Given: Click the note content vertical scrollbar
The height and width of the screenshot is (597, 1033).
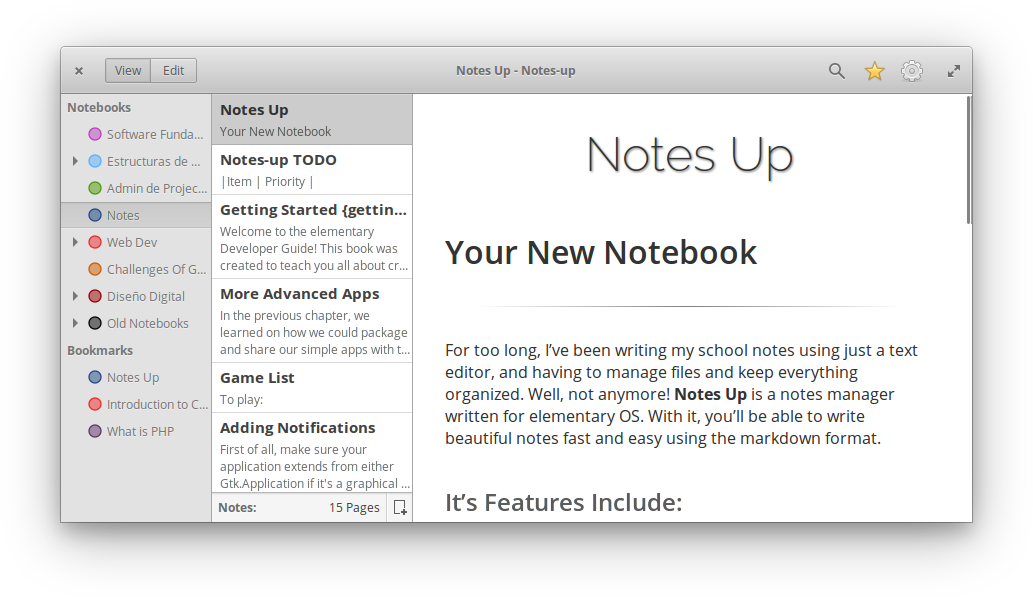Looking at the screenshot, I should (x=968, y=160).
